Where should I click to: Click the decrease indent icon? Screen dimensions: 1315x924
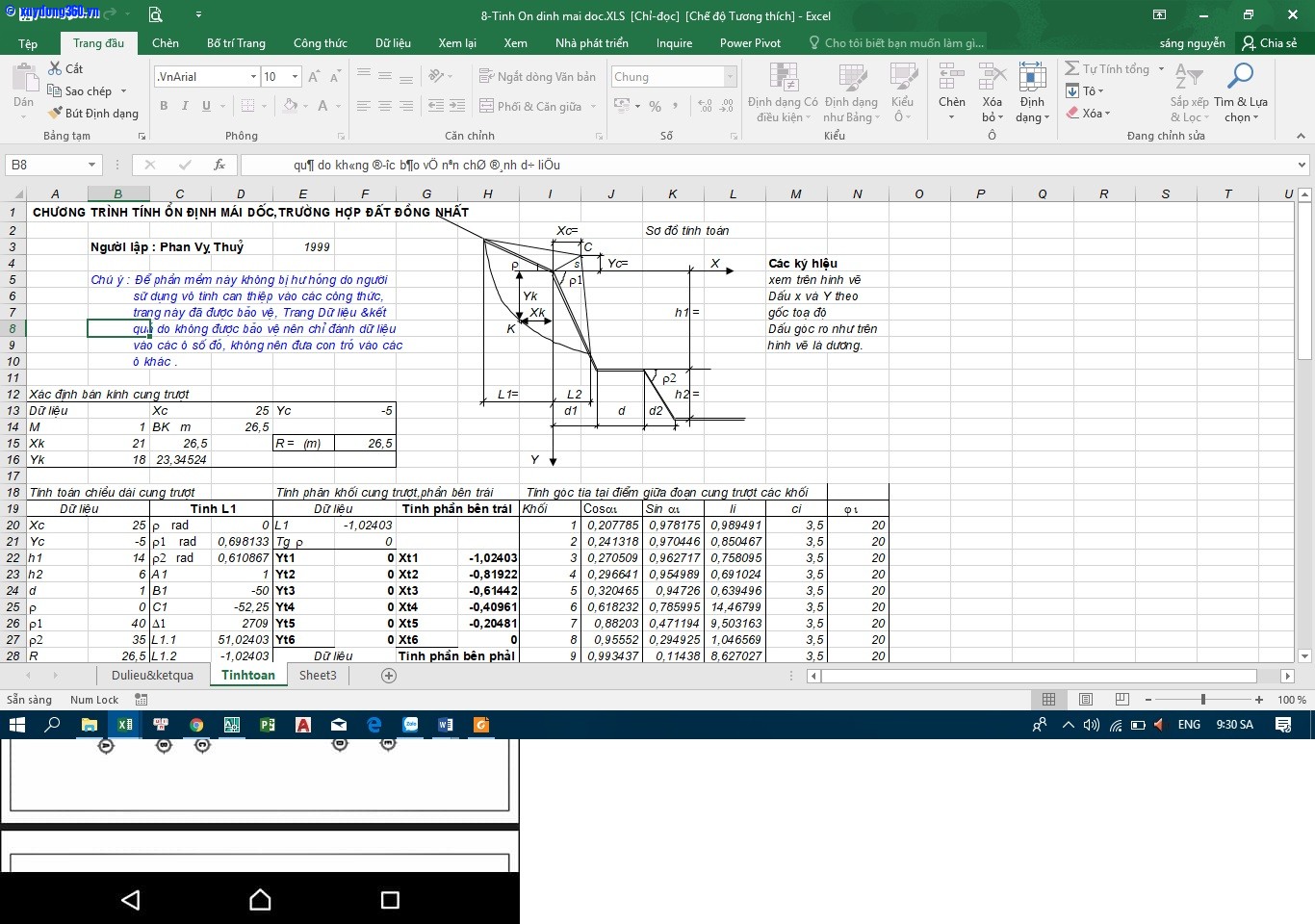pos(435,106)
